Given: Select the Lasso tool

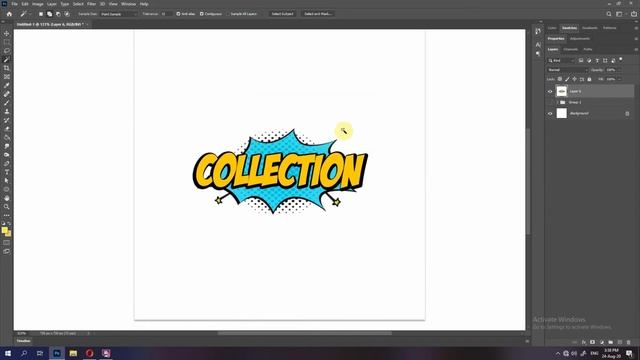Looking at the screenshot, I should [7, 51].
